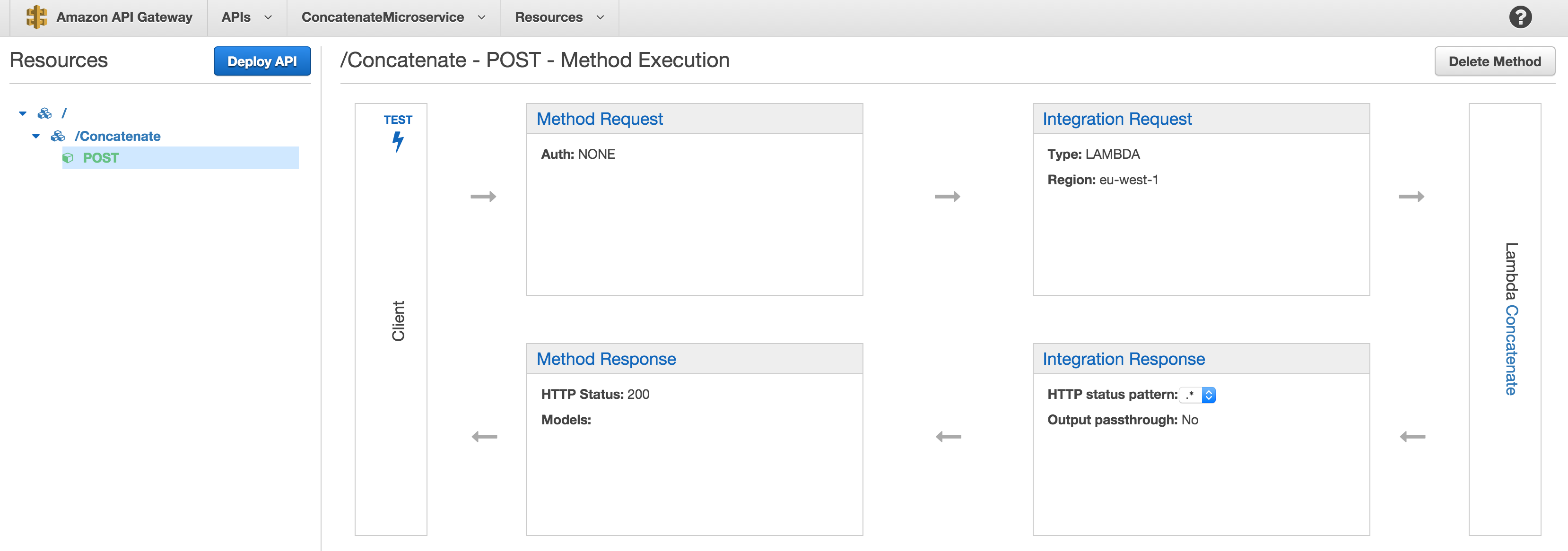Click the root resource cubes icon
Screen dimensions: 1568x551
[44, 113]
